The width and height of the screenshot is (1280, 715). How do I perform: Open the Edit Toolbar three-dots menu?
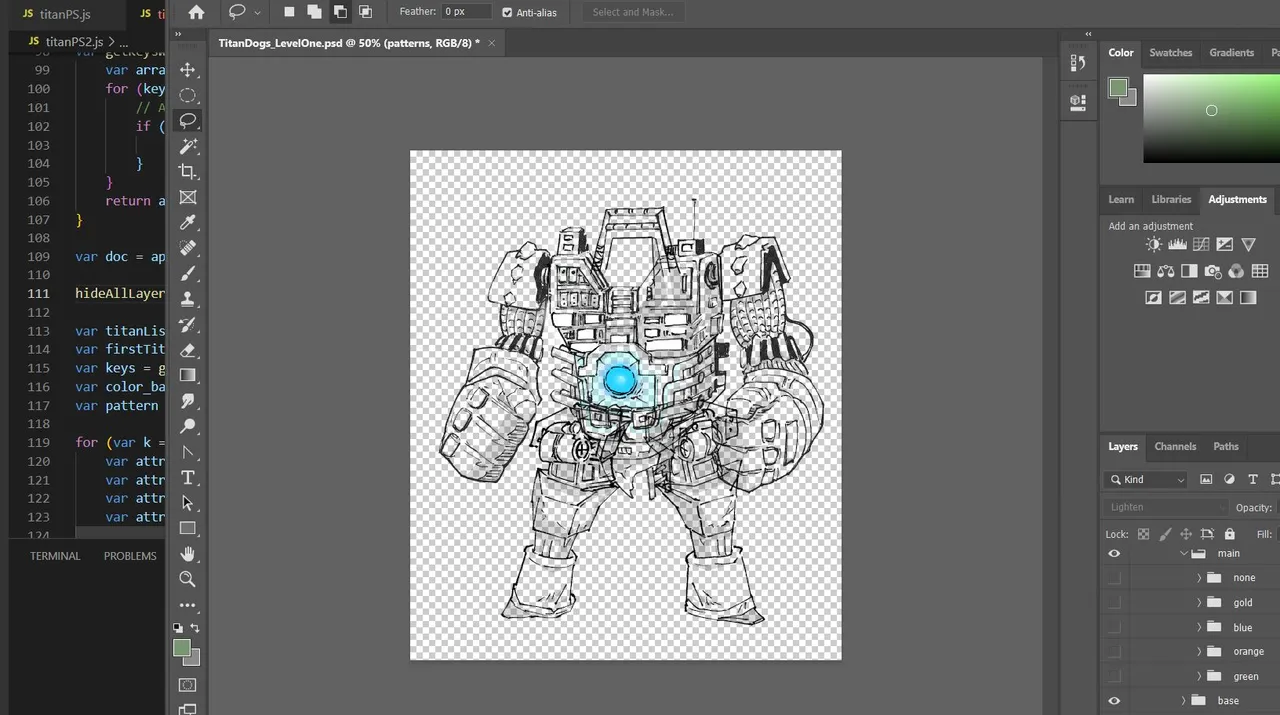[x=187, y=605]
